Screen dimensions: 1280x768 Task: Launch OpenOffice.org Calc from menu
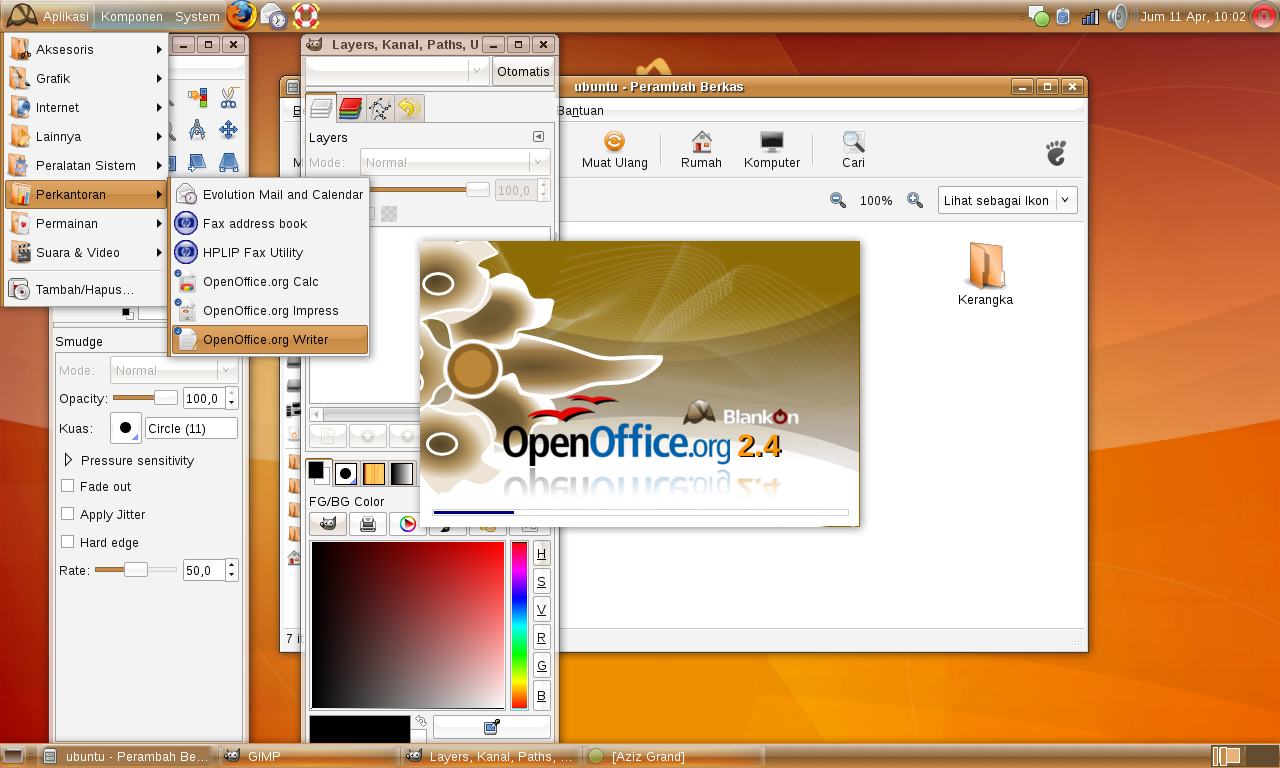click(x=270, y=282)
